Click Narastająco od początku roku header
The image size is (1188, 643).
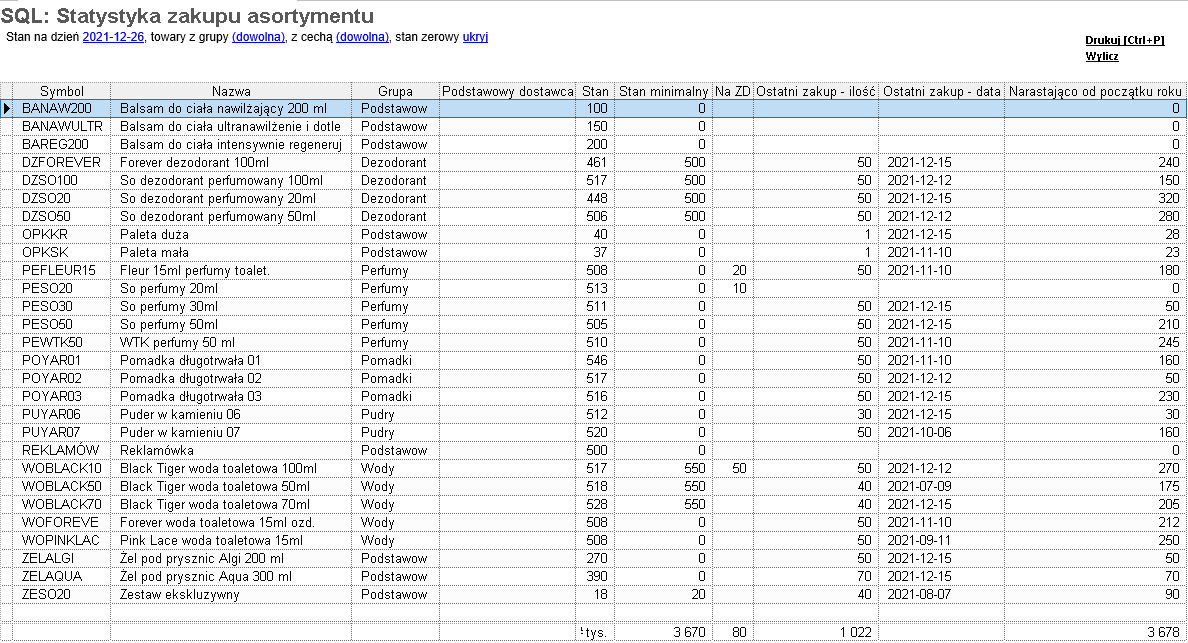tap(1096, 91)
